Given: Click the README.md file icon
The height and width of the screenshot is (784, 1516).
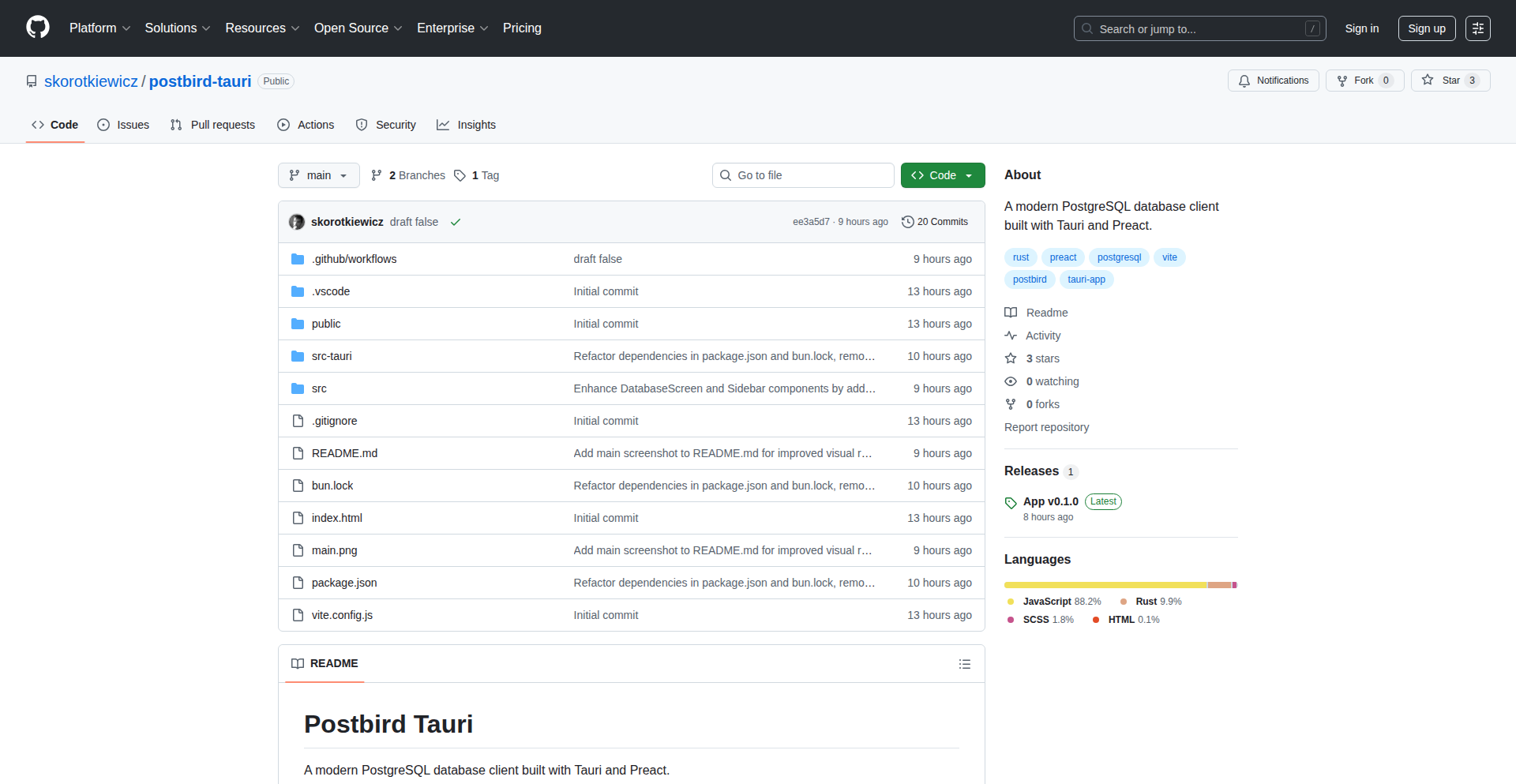Looking at the screenshot, I should coord(298,453).
